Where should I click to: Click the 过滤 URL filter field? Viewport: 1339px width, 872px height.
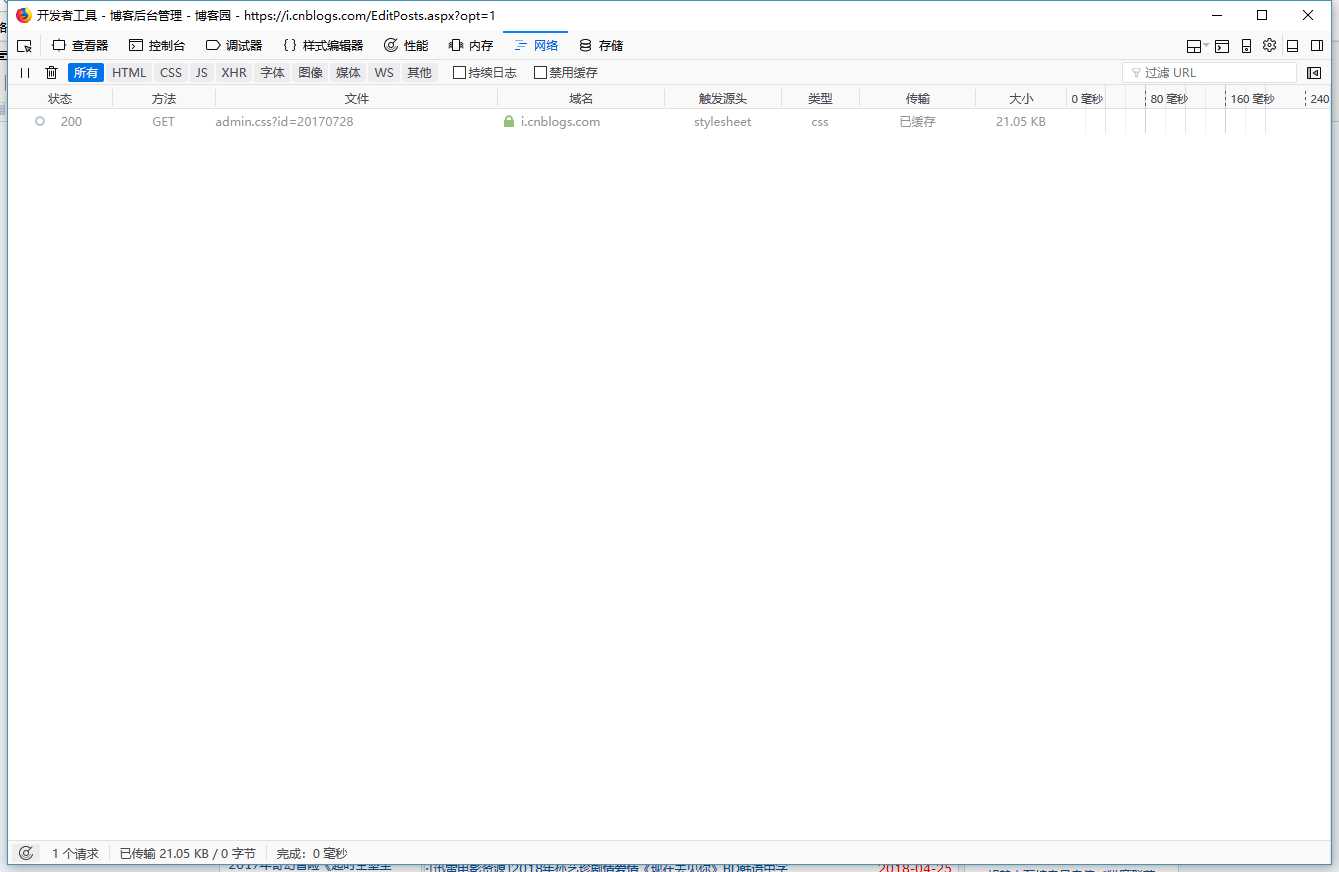[x=1210, y=73]
